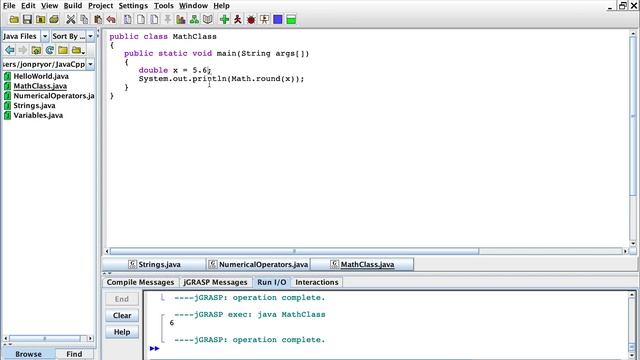Open the Help menu
640x360 pixels.
tap(221, 6)
